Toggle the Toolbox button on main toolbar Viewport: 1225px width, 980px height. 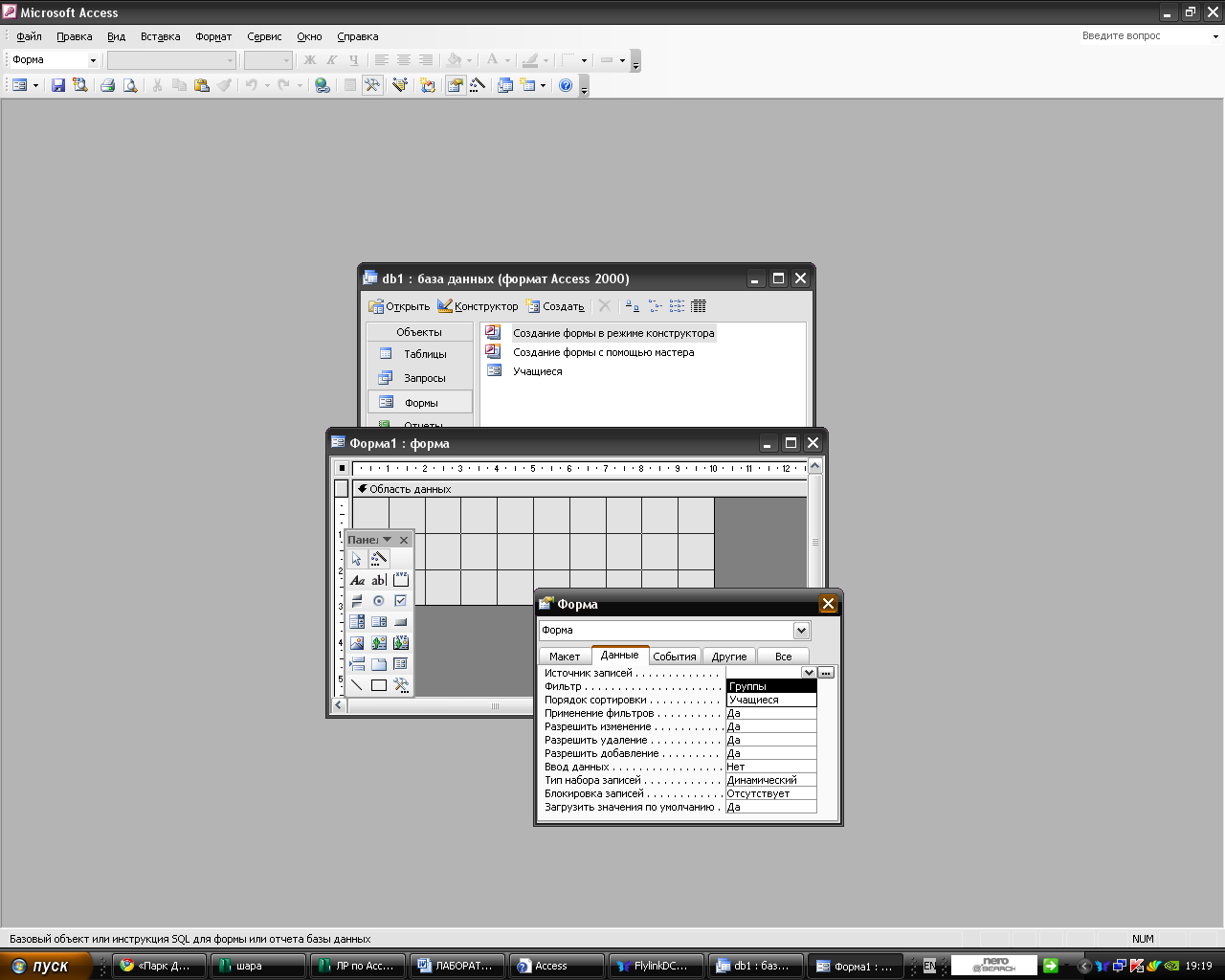click(372, 85)
